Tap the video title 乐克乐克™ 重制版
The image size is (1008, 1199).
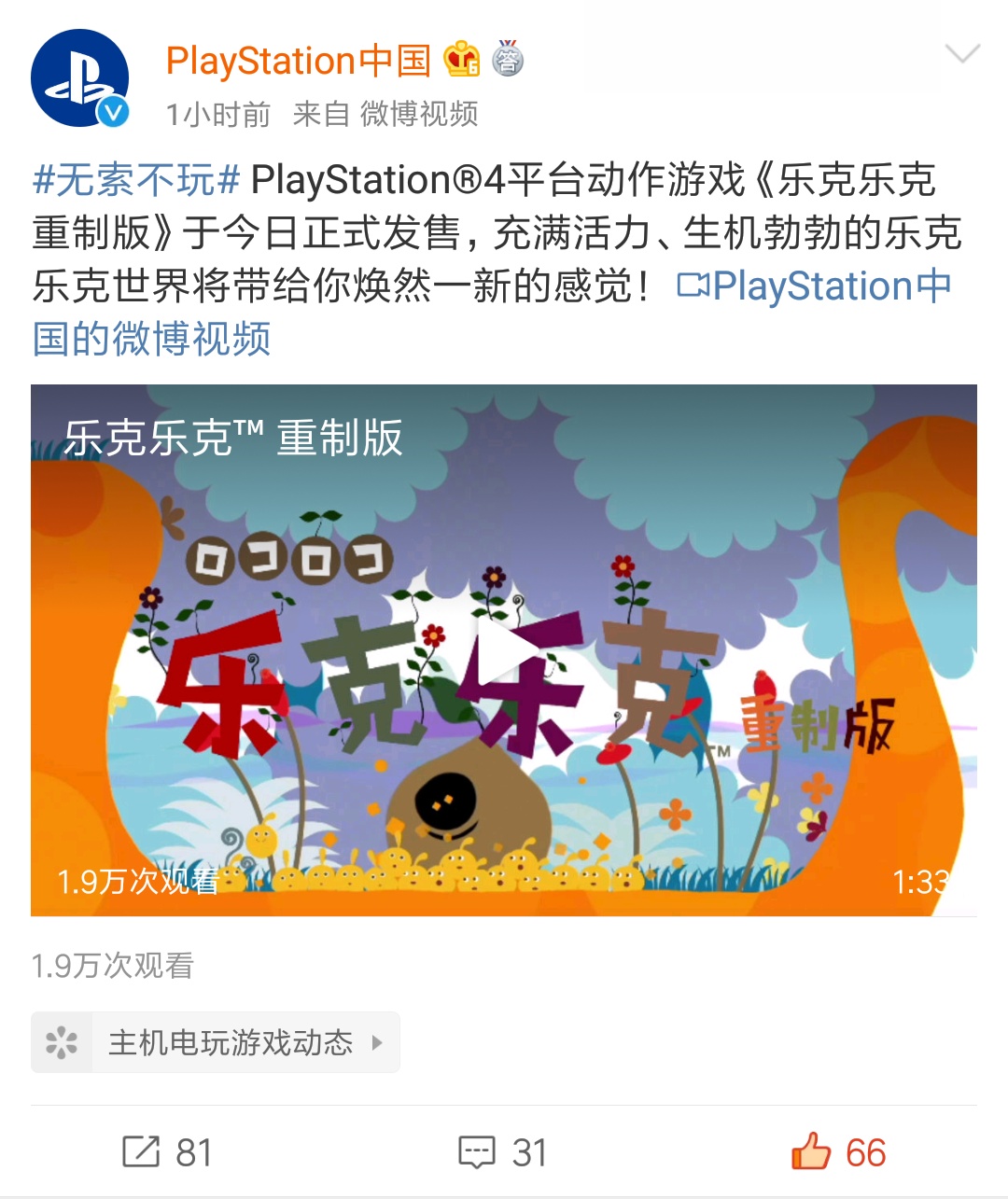tap(233, 438)
